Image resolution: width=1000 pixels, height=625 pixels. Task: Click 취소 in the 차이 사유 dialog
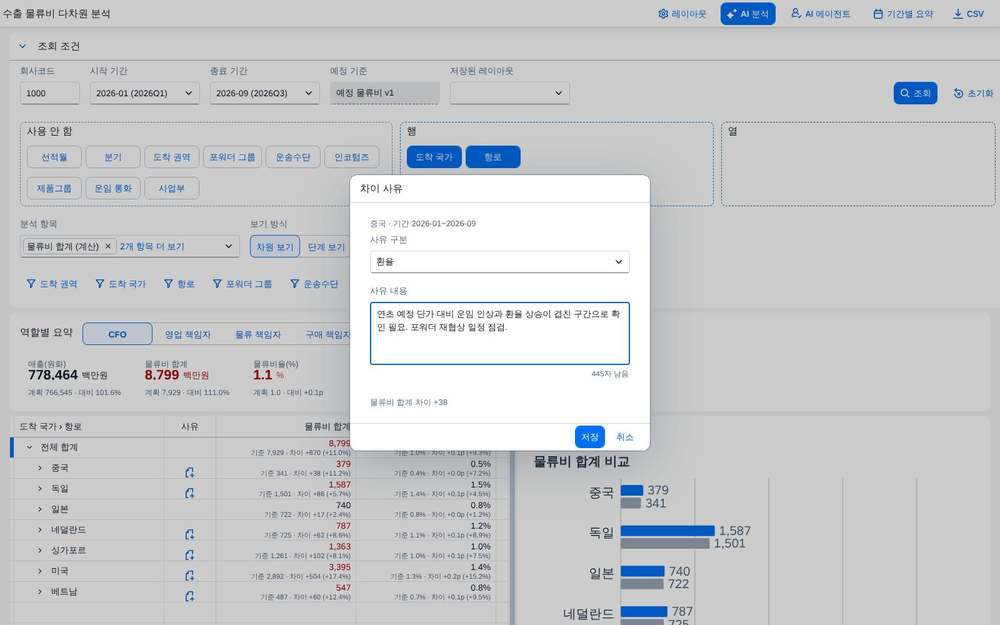[x=624, y=437]
